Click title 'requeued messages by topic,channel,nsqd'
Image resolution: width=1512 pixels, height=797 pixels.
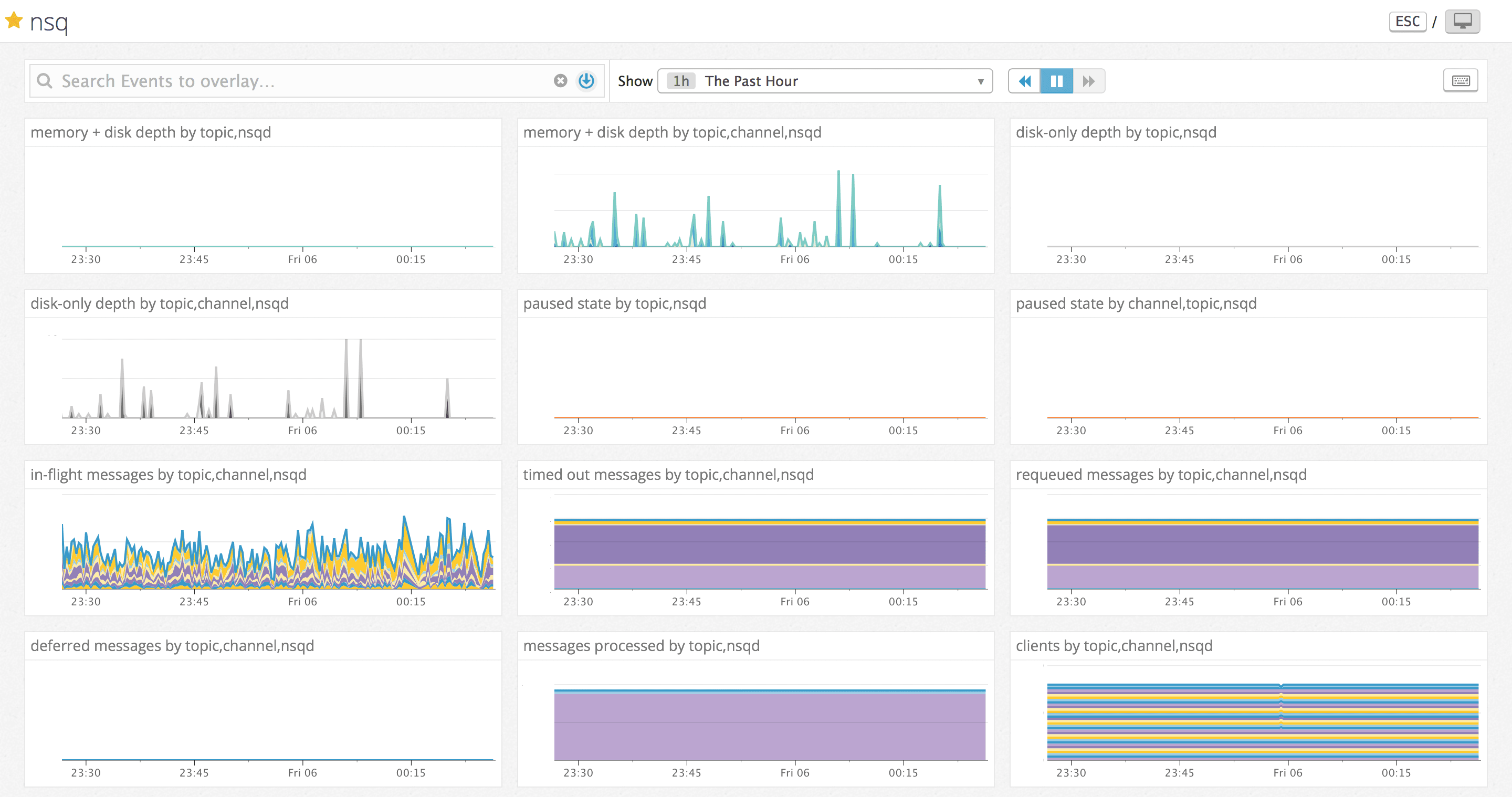point(1161,475)
